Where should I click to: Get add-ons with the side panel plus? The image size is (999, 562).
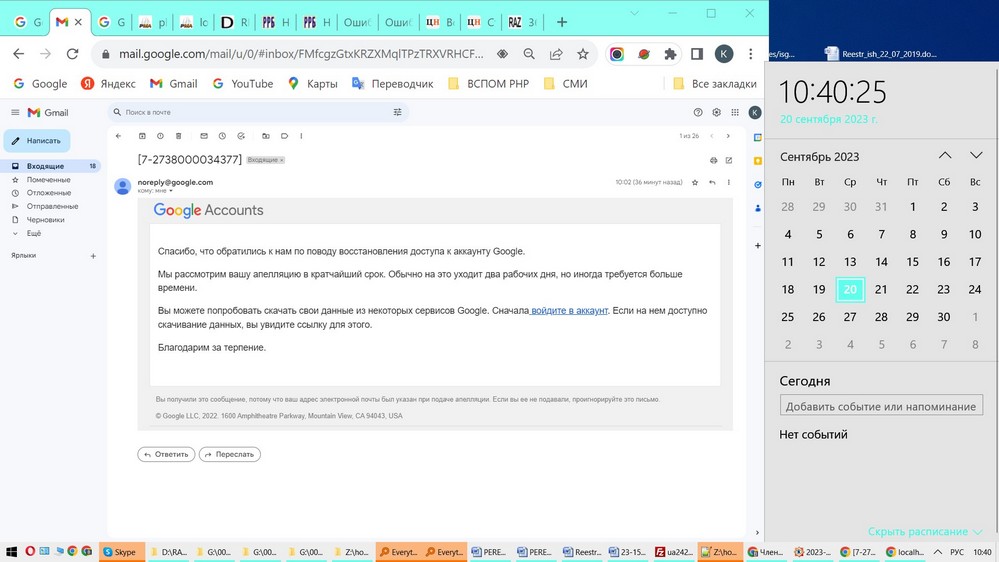758,245
